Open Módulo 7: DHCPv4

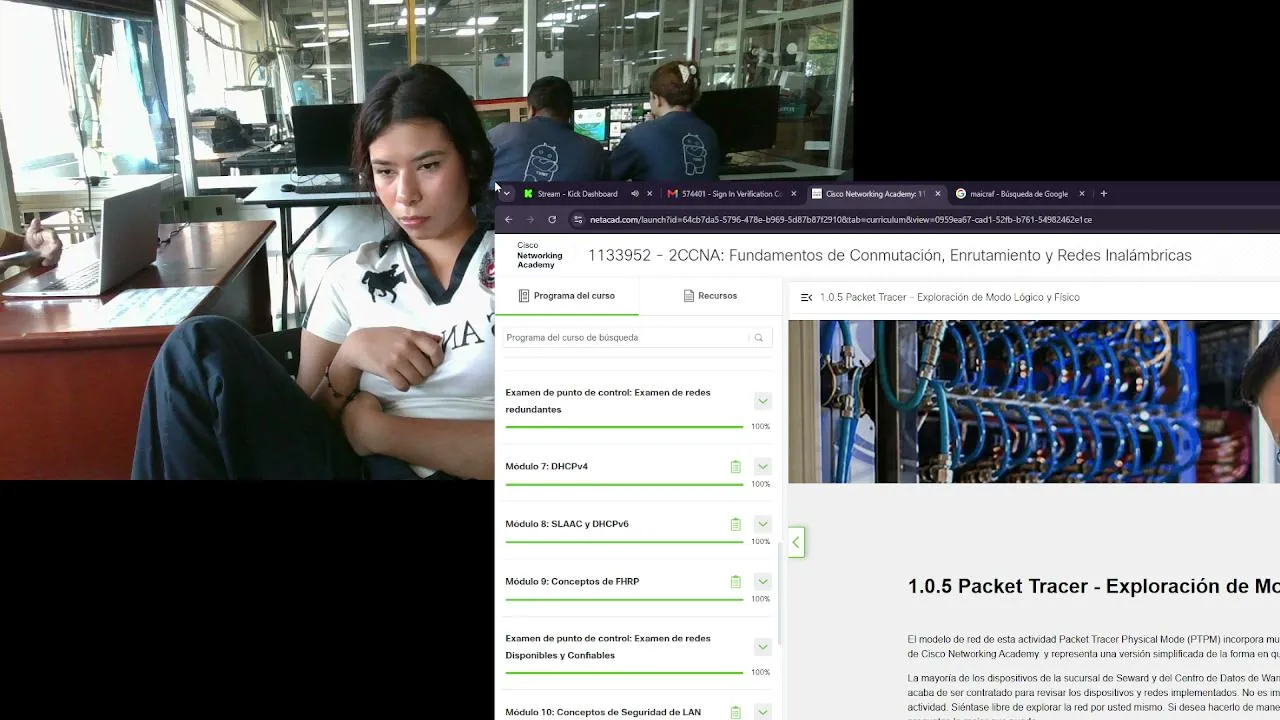click(546, 466)
